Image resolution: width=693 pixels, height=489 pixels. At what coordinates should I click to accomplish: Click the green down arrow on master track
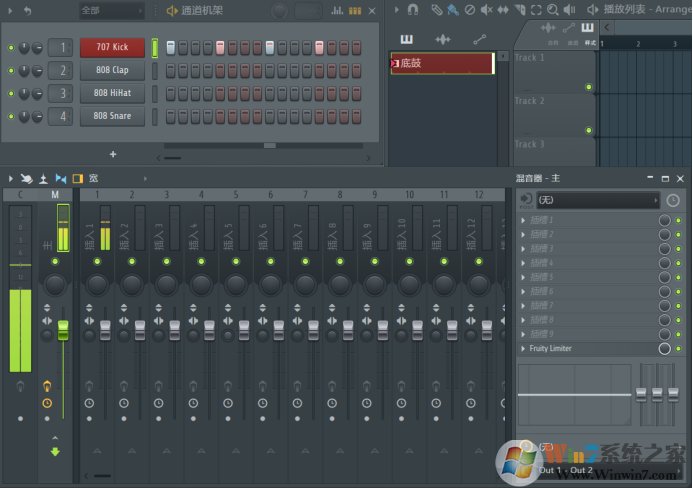55,451
